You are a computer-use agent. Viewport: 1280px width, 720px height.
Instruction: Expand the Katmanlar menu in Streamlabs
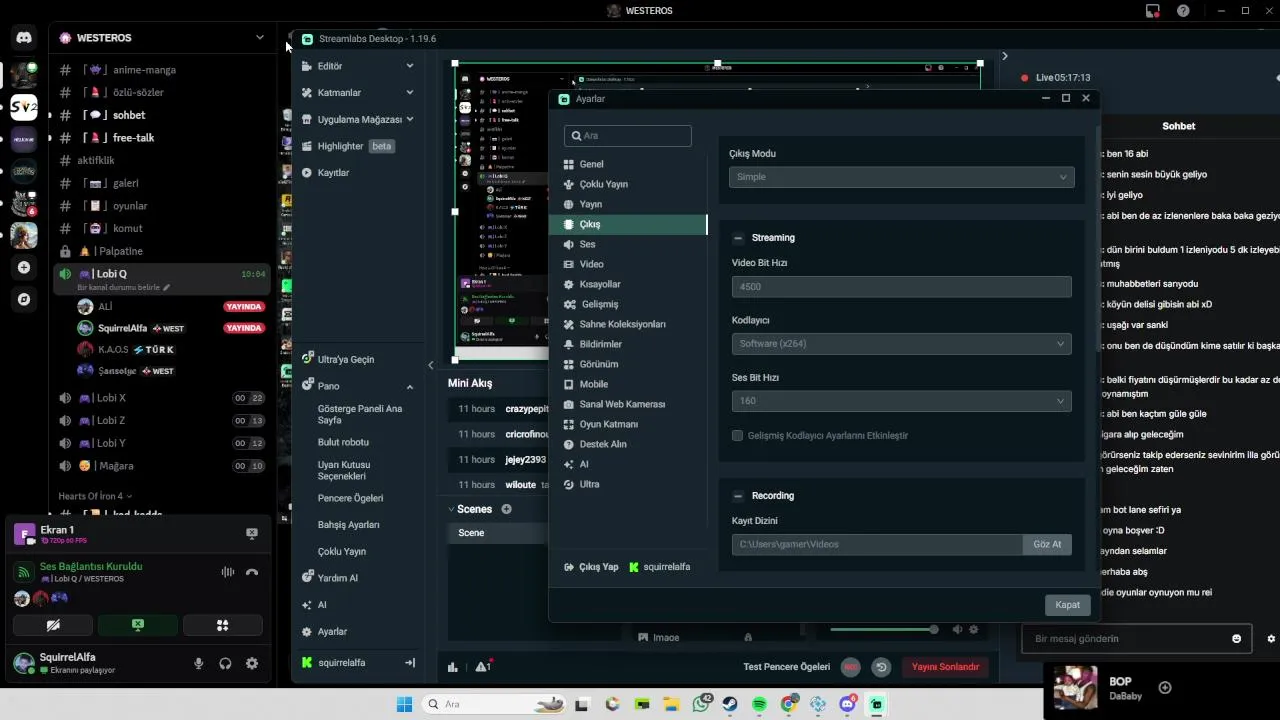coord(358,93)
